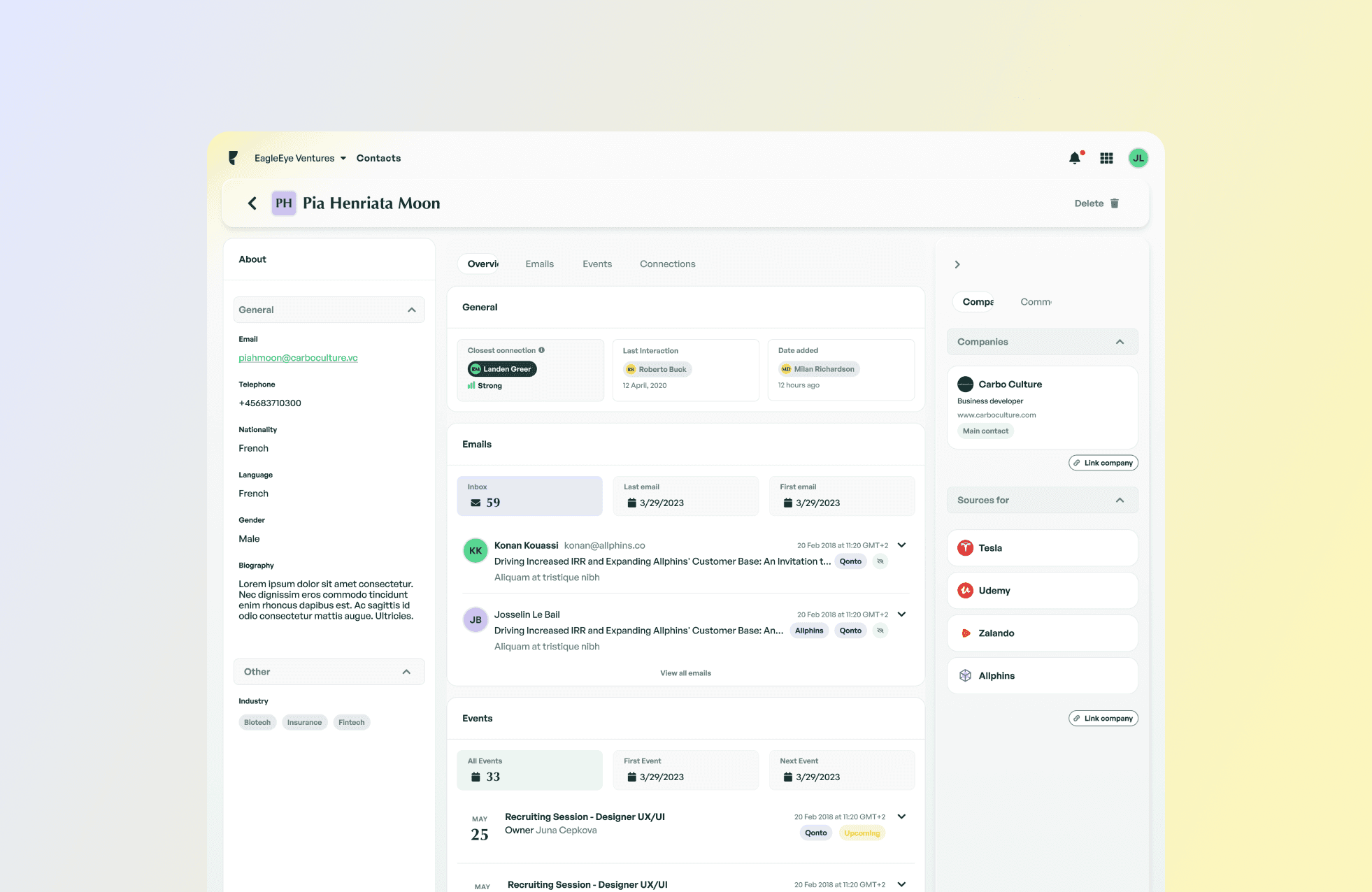Switch to the Connections tab
The height and width of the screenshot is (892, 1372).
click(667, 264)
